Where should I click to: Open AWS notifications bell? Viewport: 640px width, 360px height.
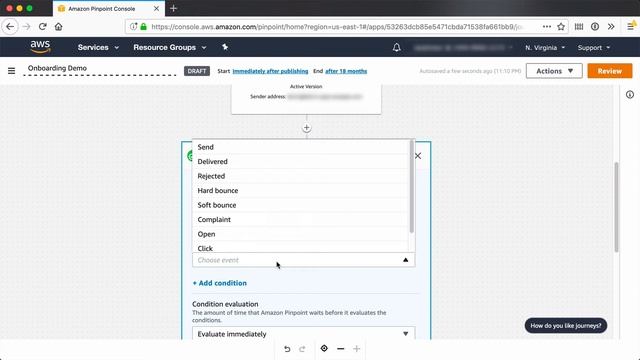[x=396, y=47]
